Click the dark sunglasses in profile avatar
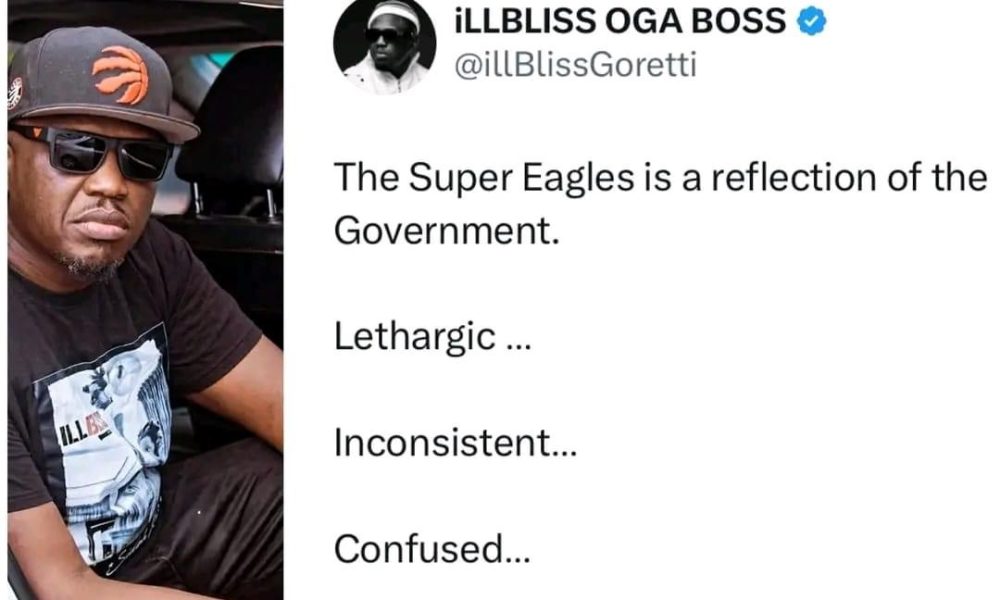 point(386,36)
